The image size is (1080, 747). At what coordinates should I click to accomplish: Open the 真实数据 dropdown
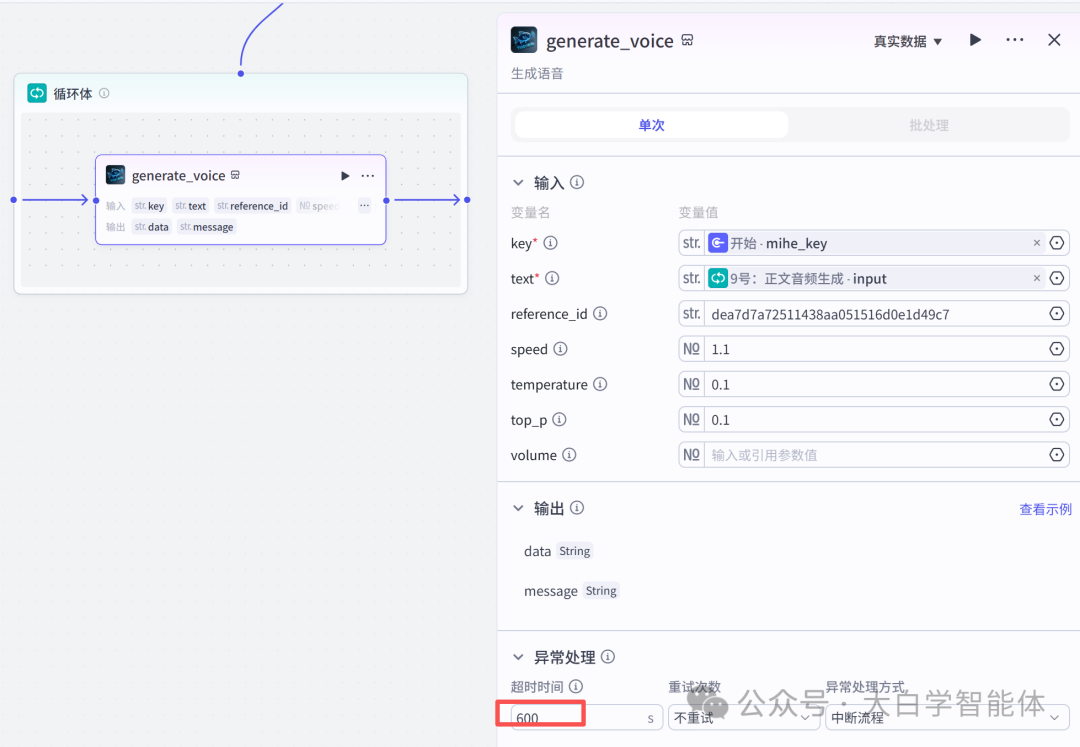(x=907, y=41)
